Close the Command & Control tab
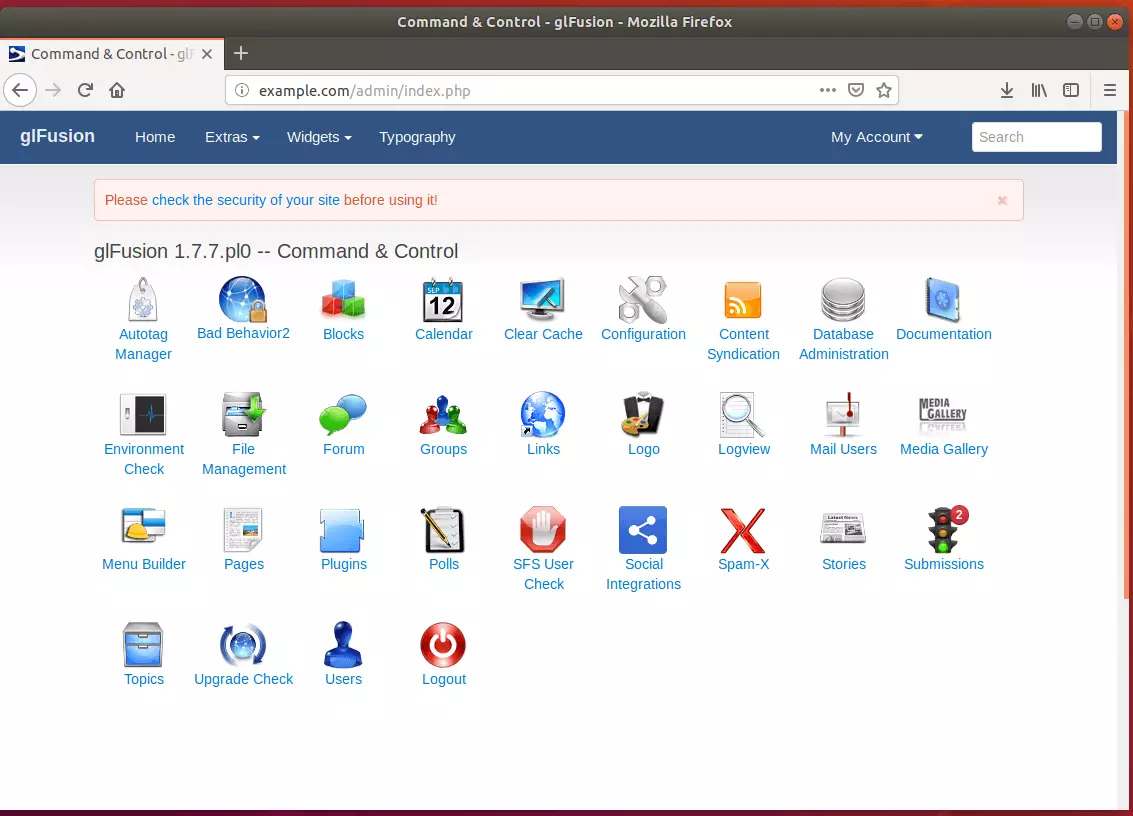The image size is (1133, 816). coord(207,54)
